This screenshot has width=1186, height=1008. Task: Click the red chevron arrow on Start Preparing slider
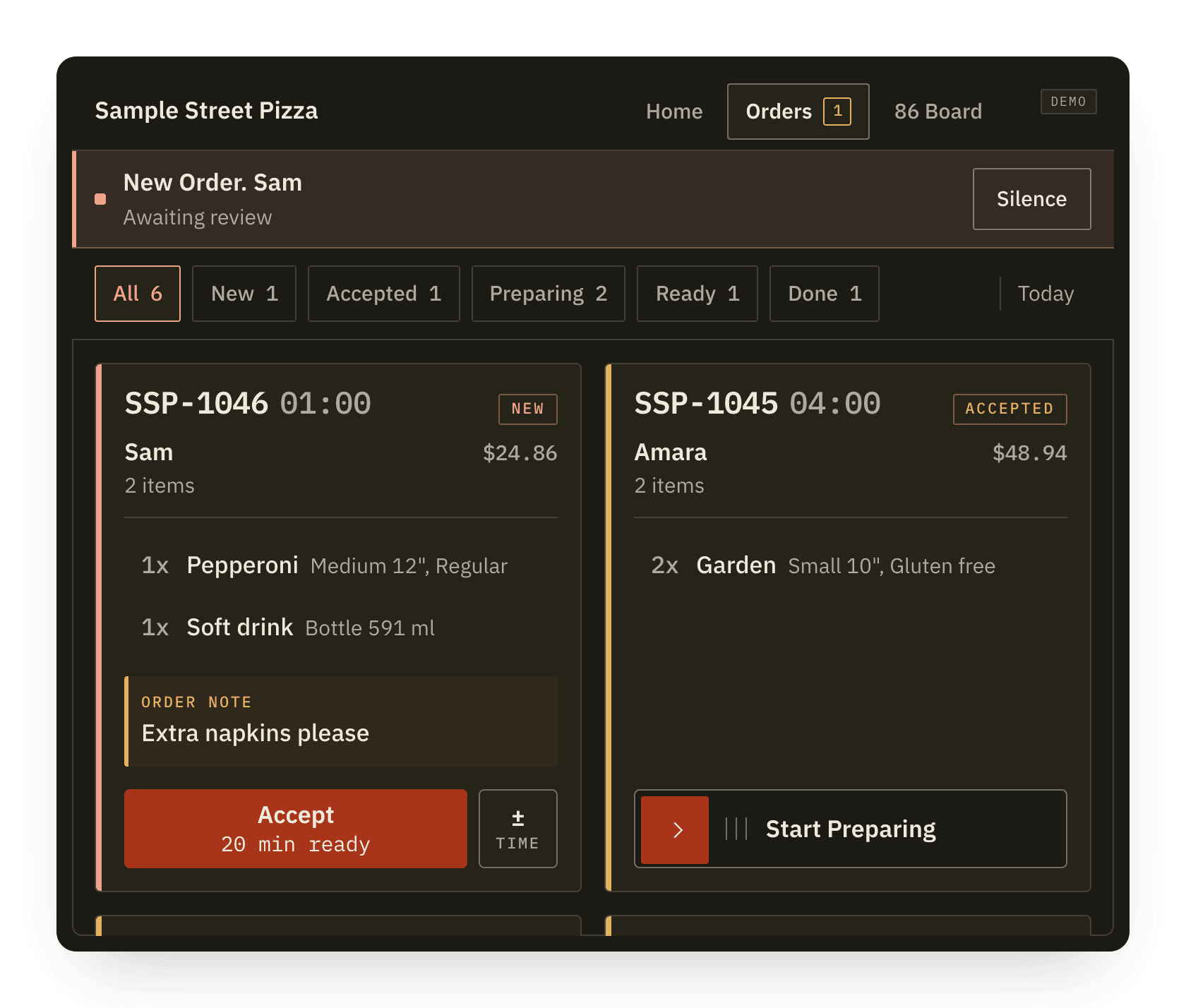[674, 829]
